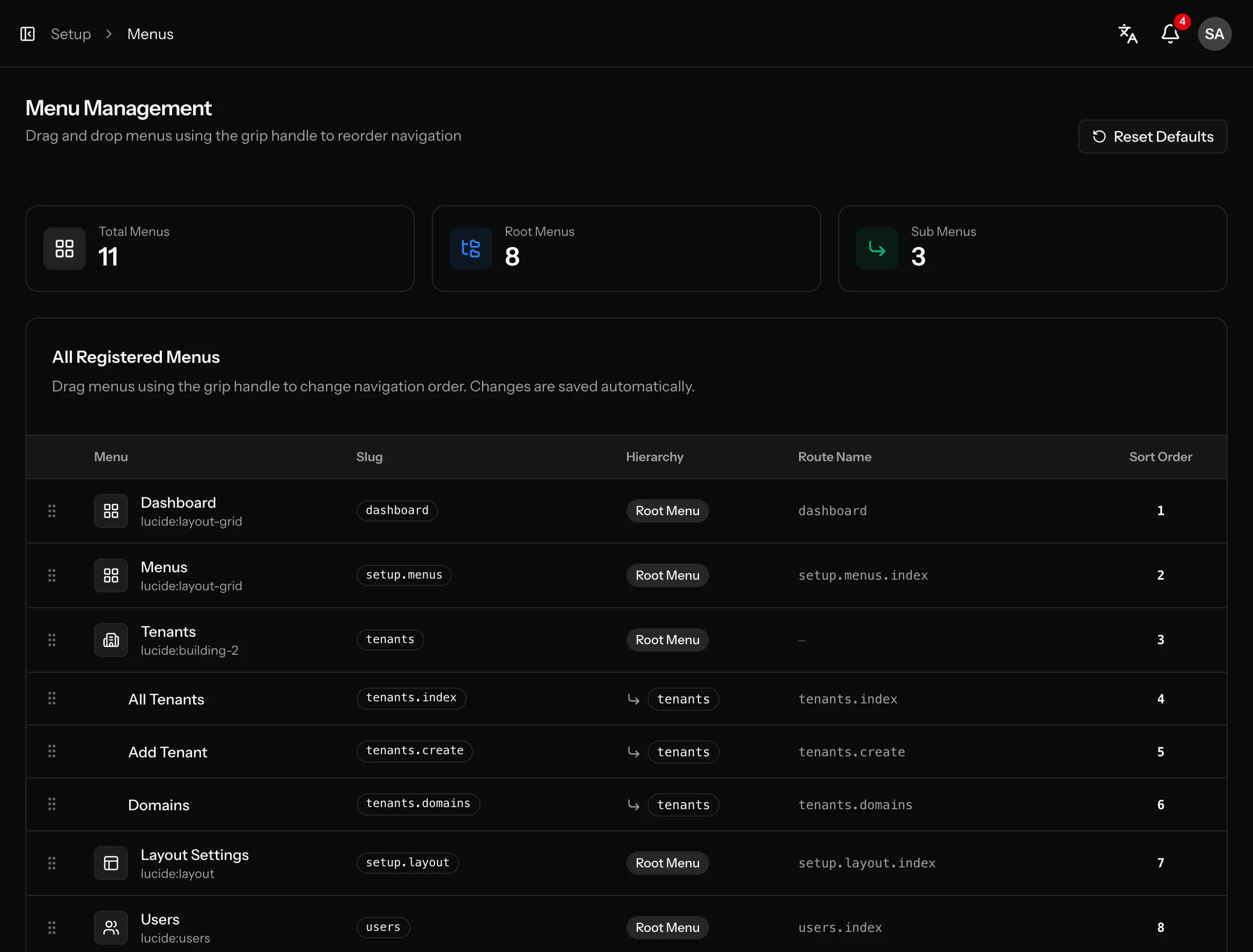The height and width of the screenshot is (952, 1253).
Task: Click the Root Menus tree icon
Action: 470,248
